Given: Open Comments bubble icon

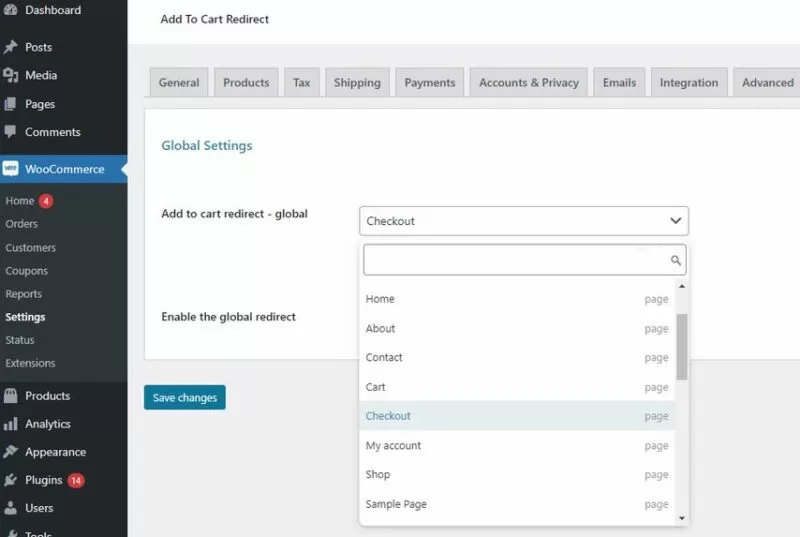Looking at the screenshot, I should 10,132.
